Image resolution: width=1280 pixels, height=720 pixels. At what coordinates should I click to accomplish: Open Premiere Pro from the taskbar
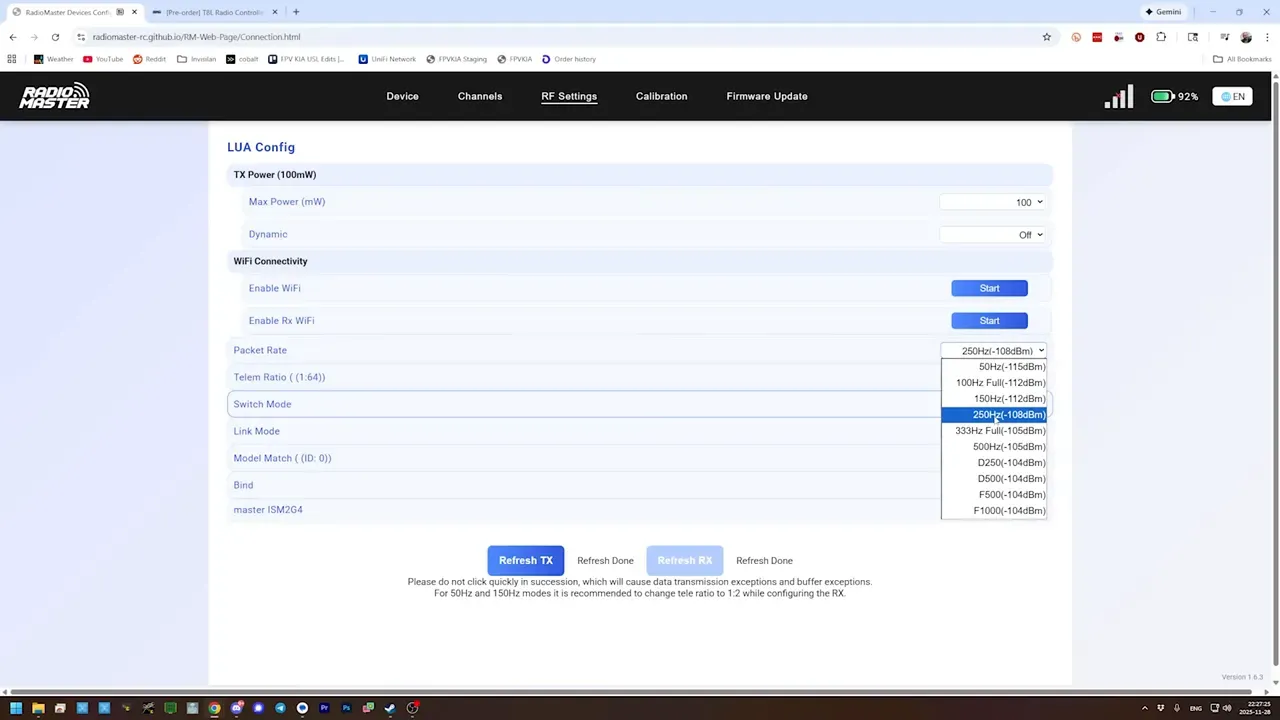coord(325,708)
